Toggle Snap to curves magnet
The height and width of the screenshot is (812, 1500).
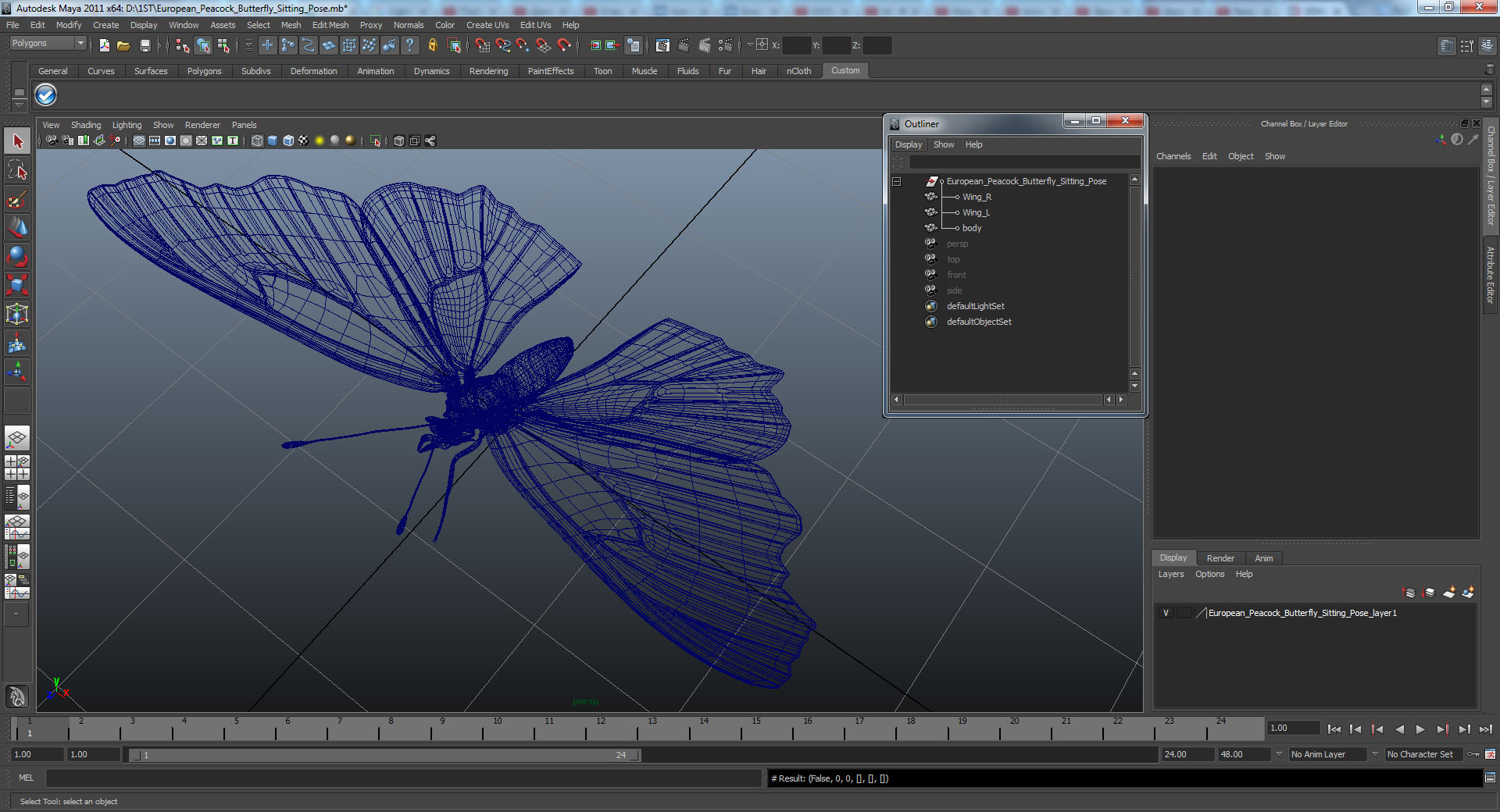[503, 45]
